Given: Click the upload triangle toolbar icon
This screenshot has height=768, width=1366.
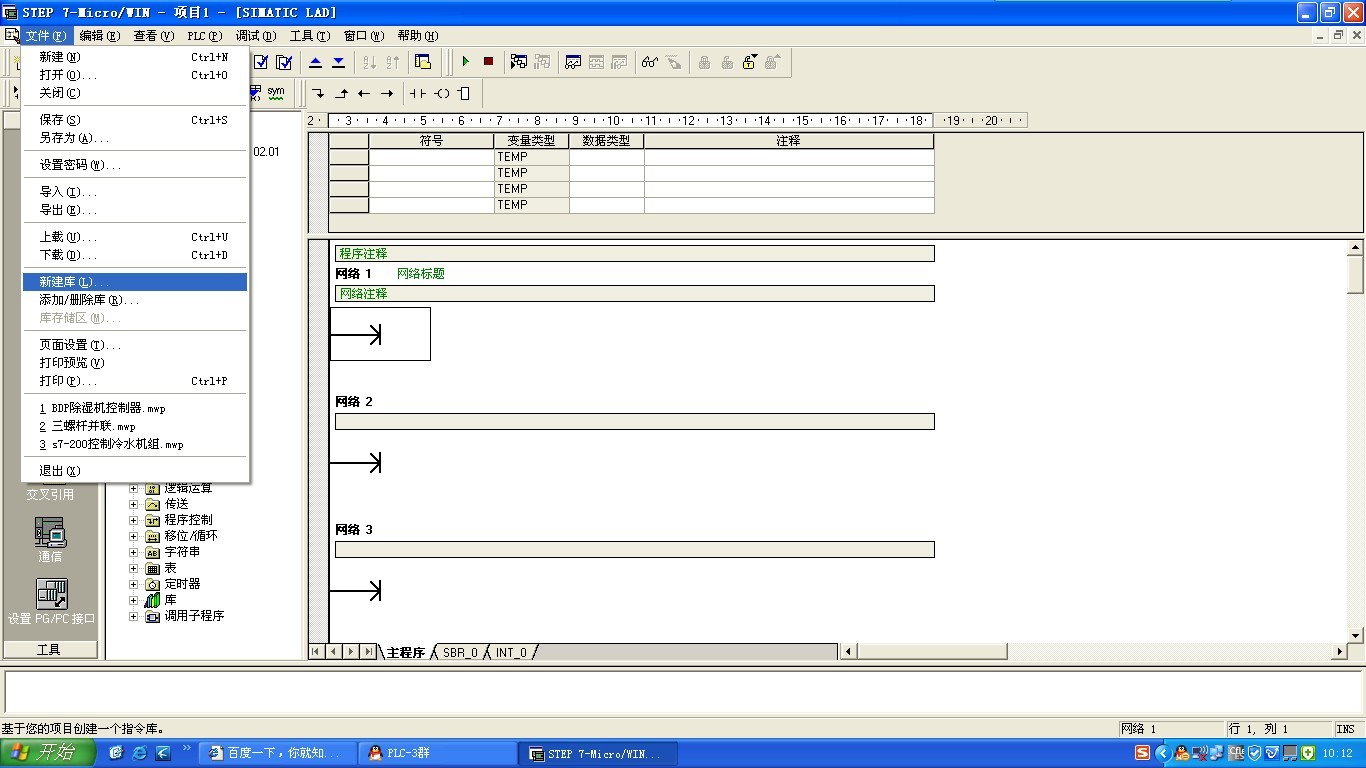Looking at the screenshot, I should (x=315, y=62).
